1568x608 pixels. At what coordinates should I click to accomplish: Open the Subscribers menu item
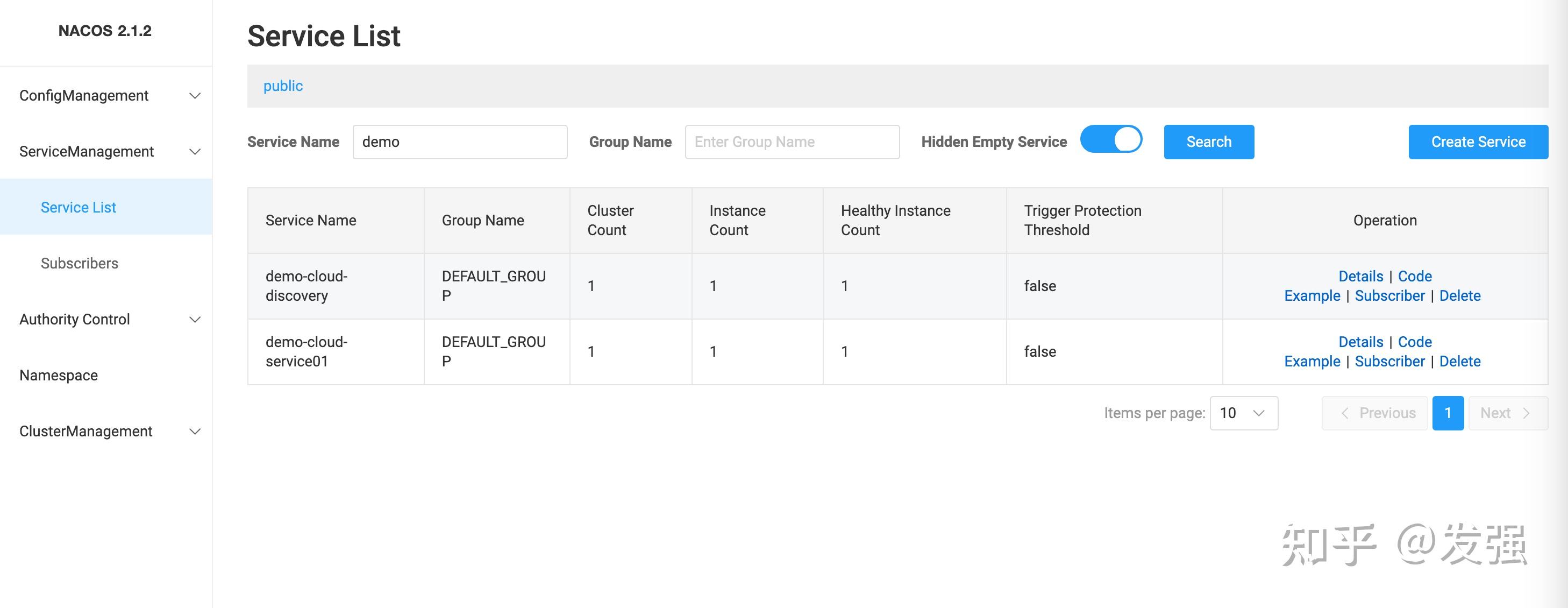coord(106,263)
